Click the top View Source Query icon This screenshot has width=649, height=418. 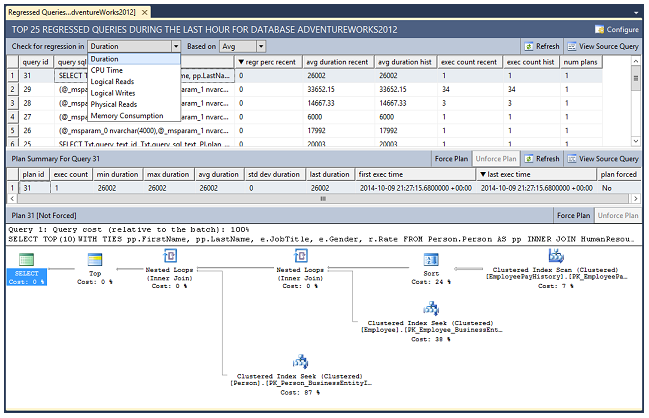coord(572,46)
